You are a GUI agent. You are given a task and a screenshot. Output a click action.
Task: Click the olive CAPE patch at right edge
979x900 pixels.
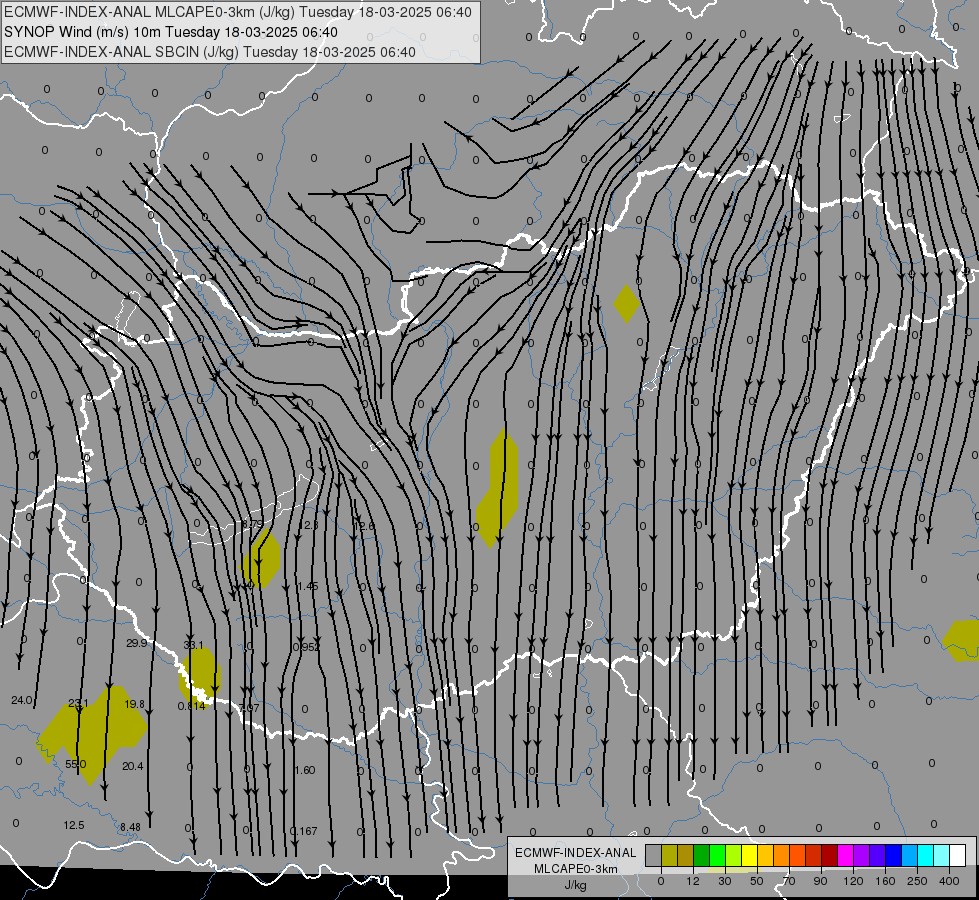(x=962, y=640)
